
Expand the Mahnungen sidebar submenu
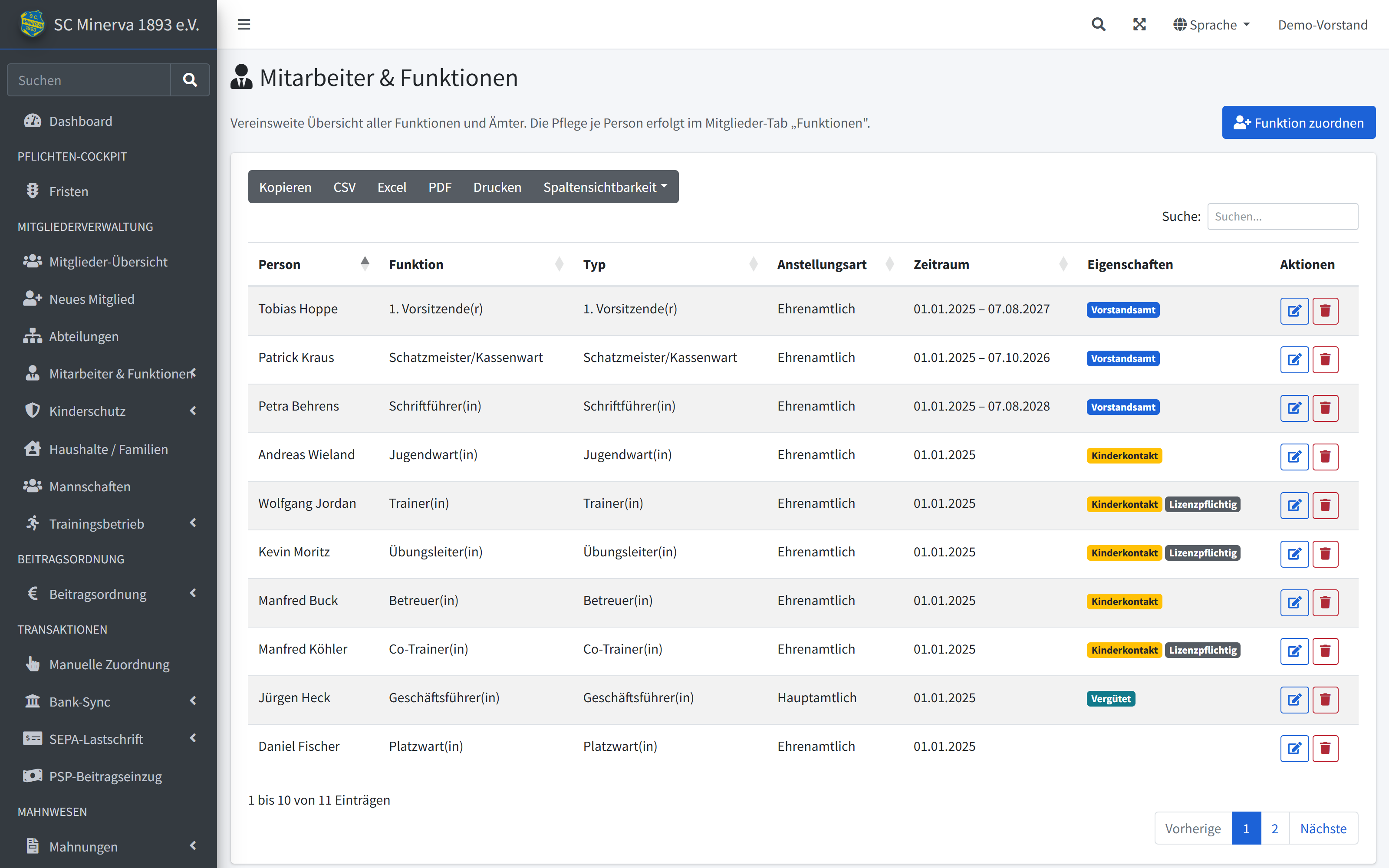[x=109, y=846]
